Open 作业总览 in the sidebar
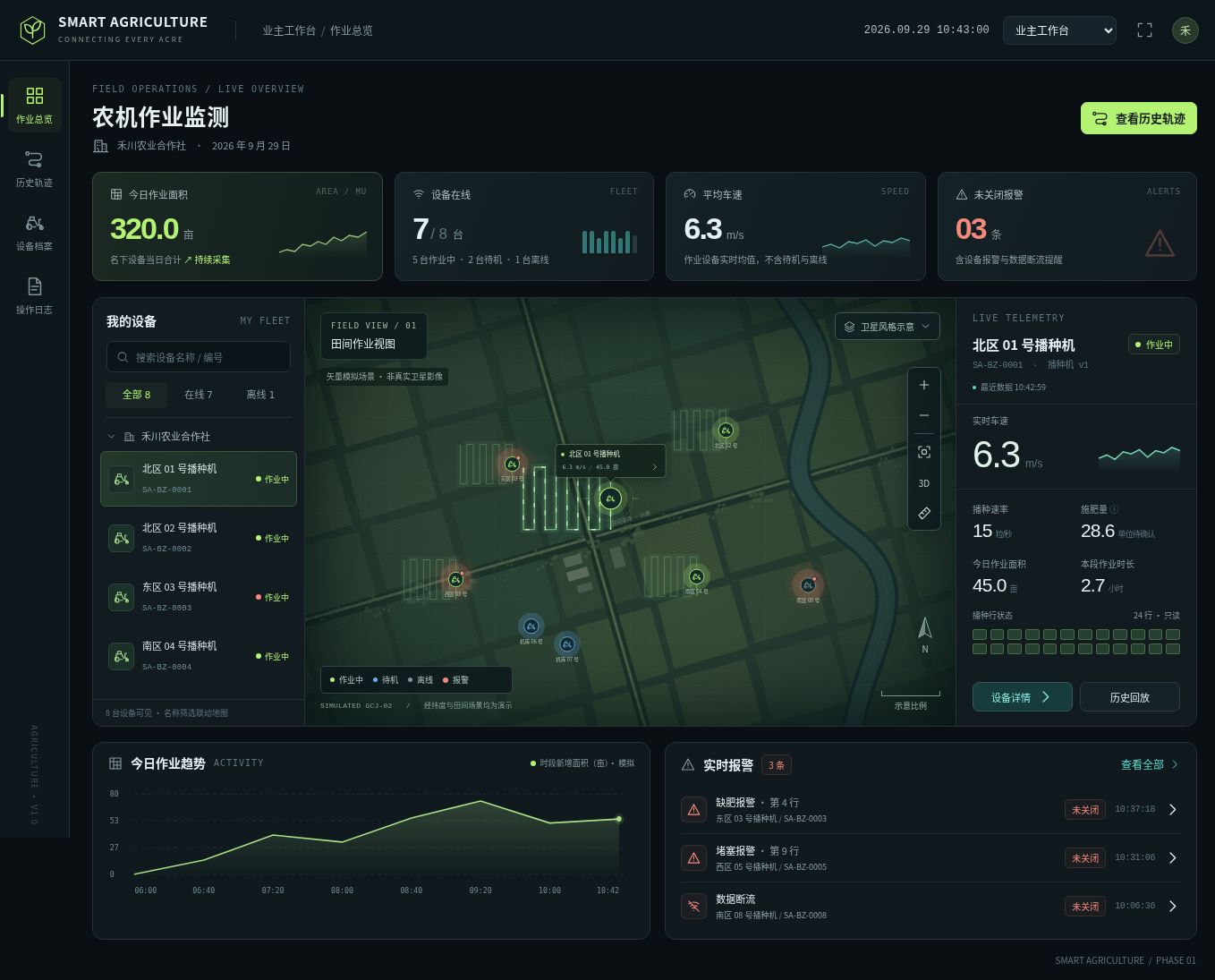The width and height of the screenshot is (1215, 980). click(x=34, y=105)
